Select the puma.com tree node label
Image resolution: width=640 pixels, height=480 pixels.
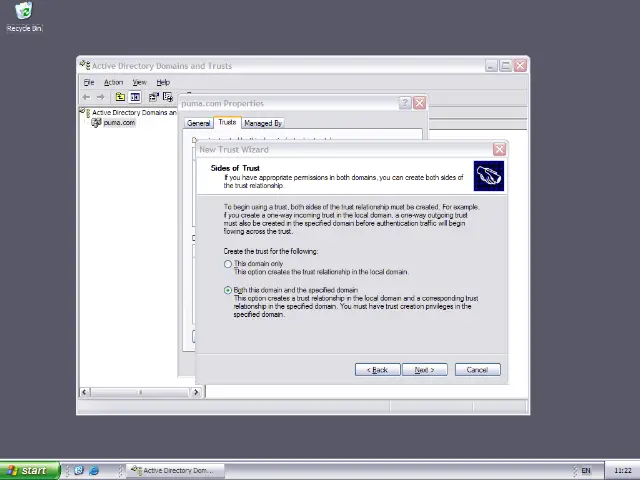119,122
